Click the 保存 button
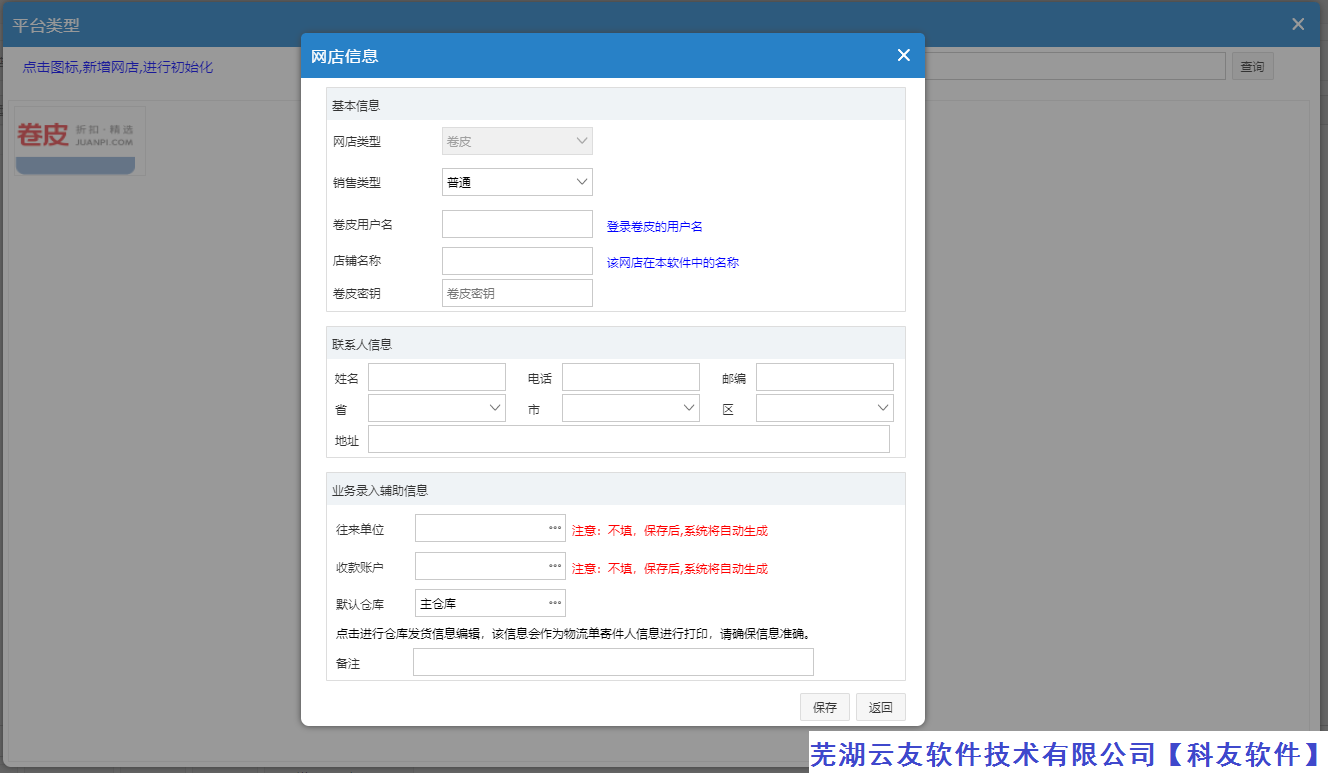The image size is (1328, 773). 825,707
